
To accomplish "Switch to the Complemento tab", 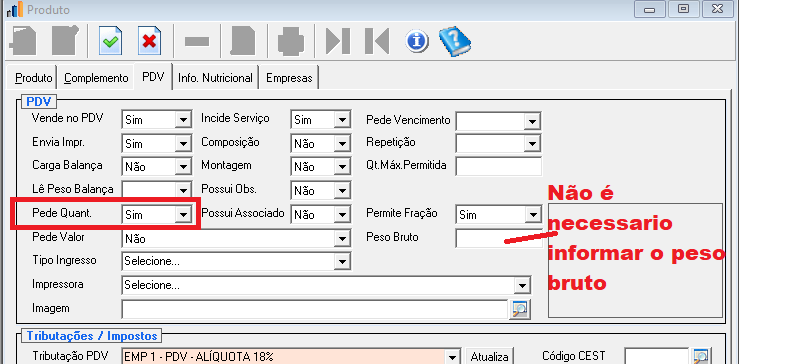I will 96,78.
